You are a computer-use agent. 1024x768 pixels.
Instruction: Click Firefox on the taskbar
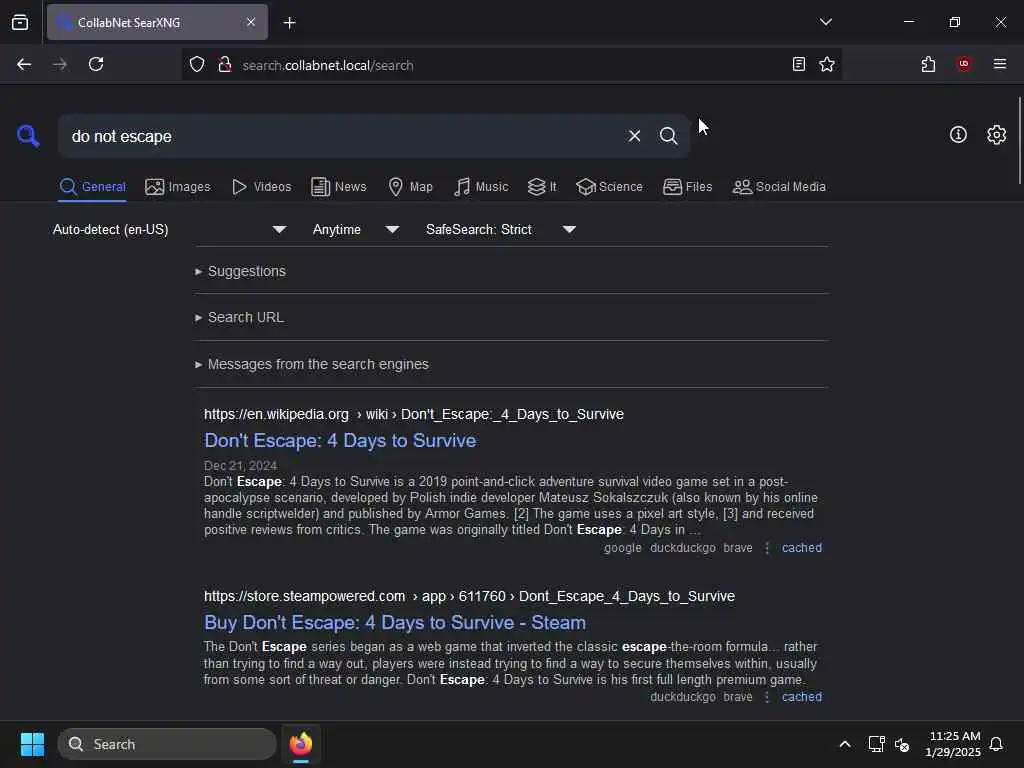pos(301,744)
